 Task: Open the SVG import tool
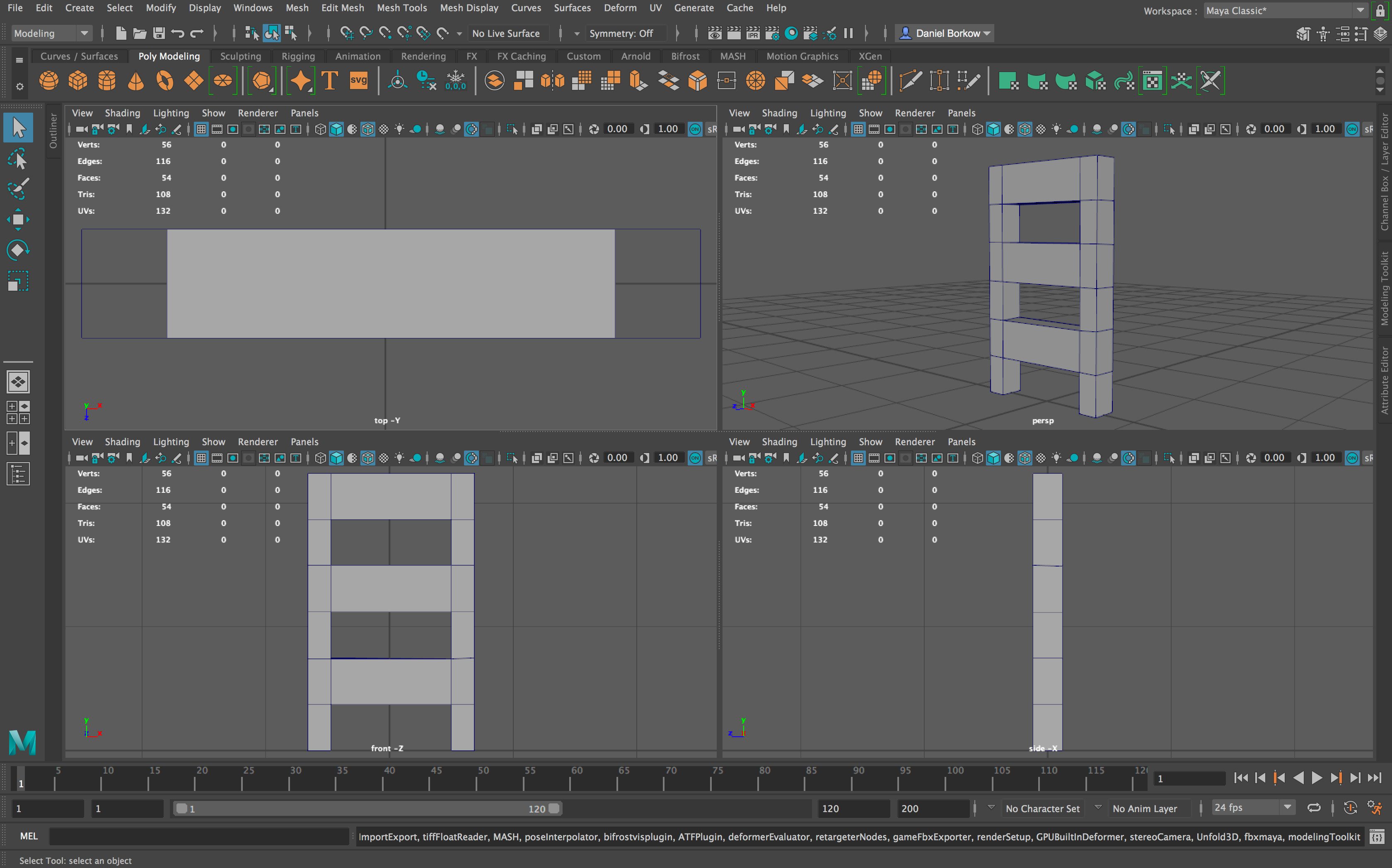[x=358, y=81]
